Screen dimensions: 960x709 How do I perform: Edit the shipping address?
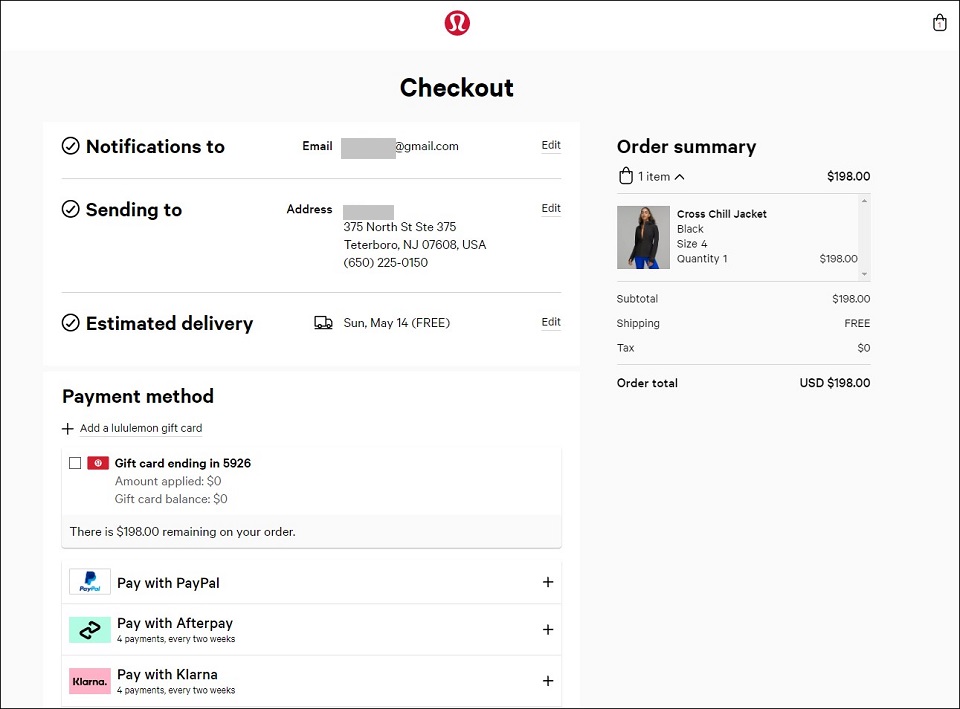pos(551,208)
